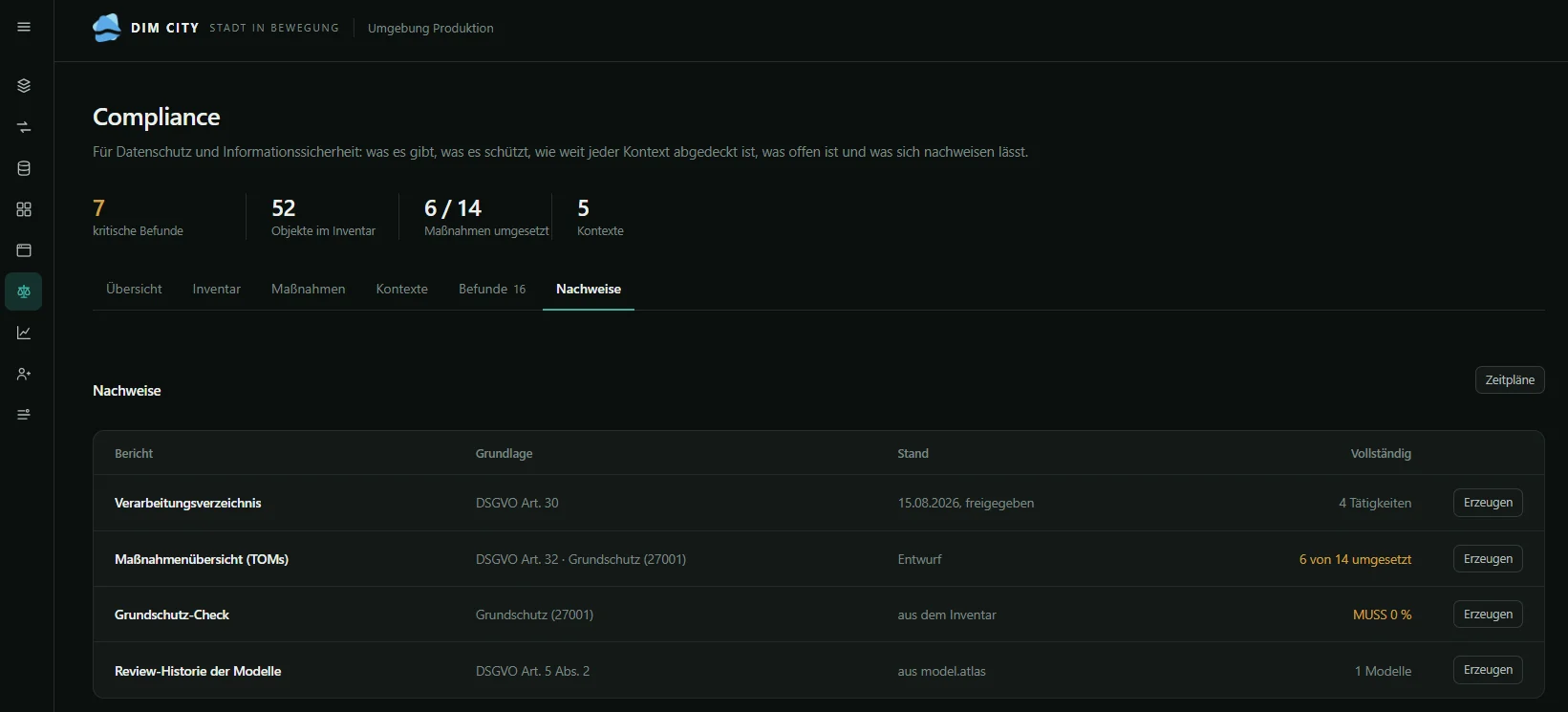Click the Bericht column header
Image resolution: width=1568 pixels, height=712 pixels.
134,453
